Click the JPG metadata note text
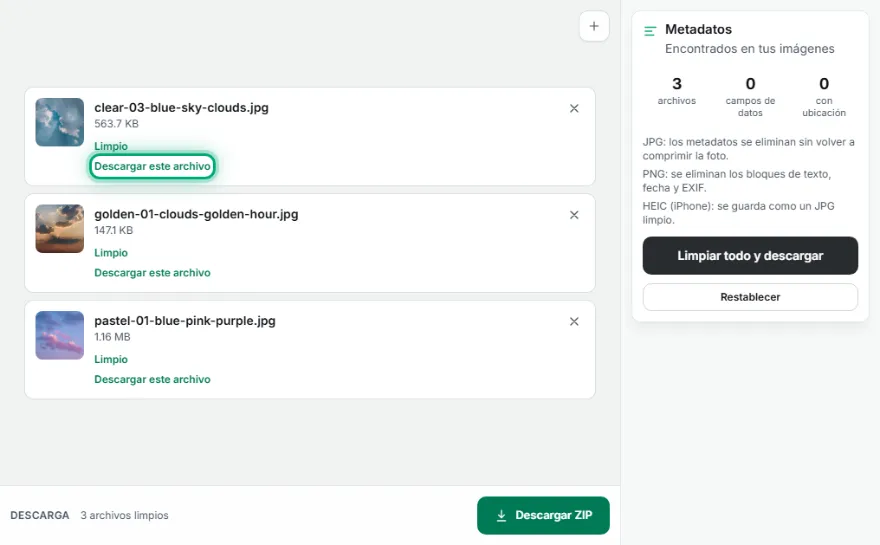 click(x=749, y=149)
